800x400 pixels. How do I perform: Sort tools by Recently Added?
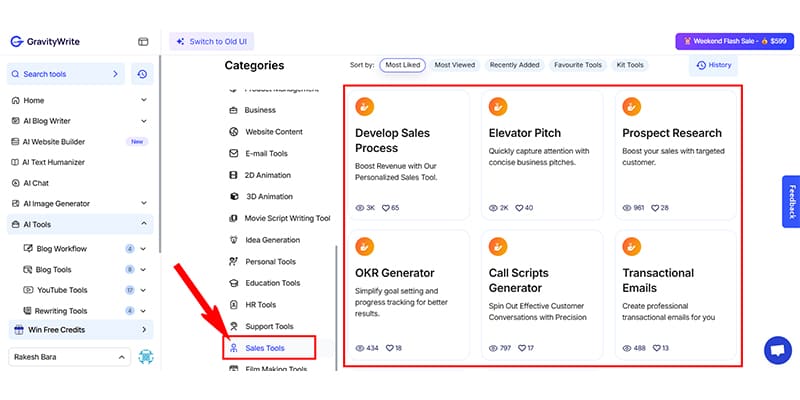[x=514, y=65]
